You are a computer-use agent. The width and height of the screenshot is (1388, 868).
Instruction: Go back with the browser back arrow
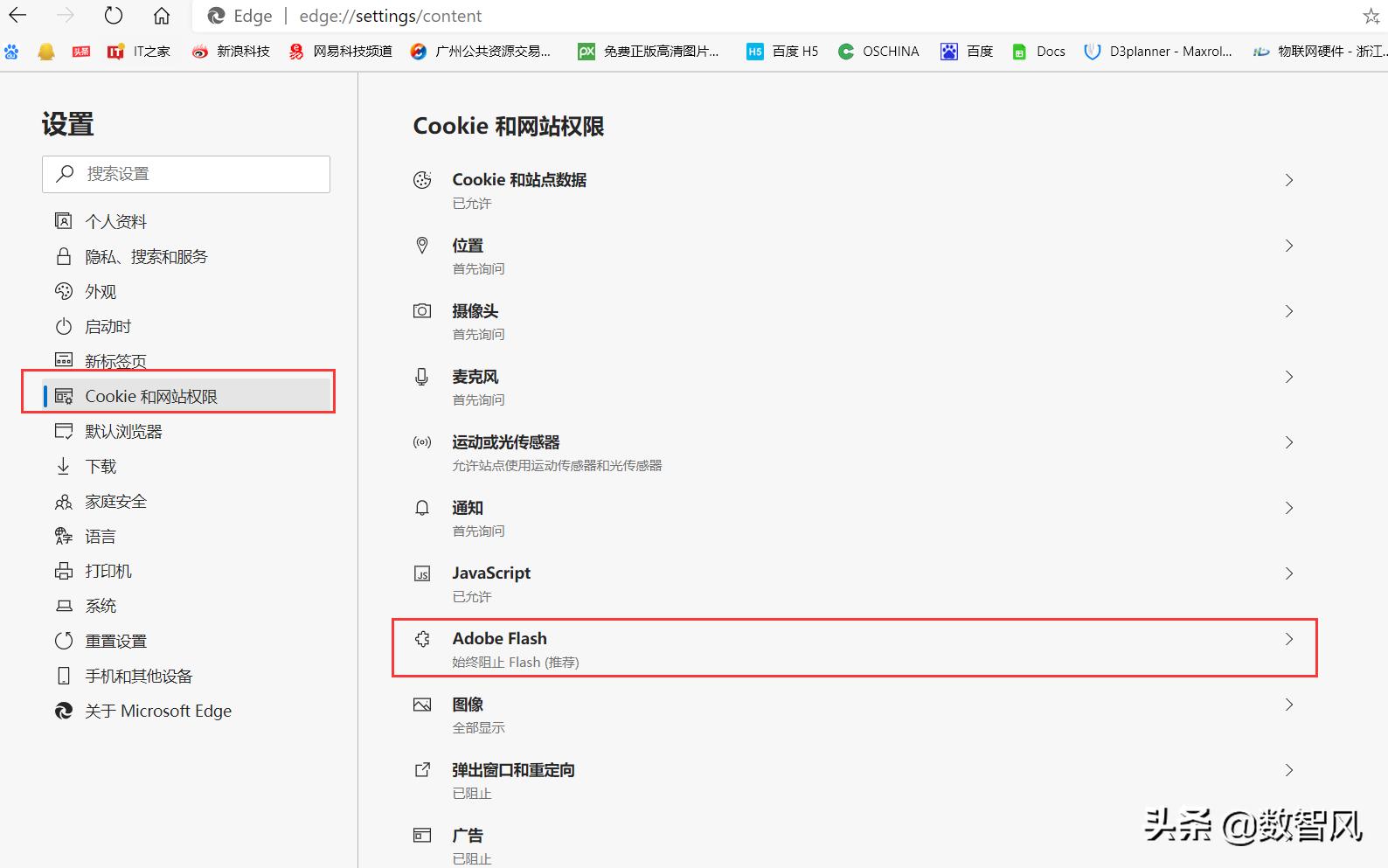pos(17,16)
